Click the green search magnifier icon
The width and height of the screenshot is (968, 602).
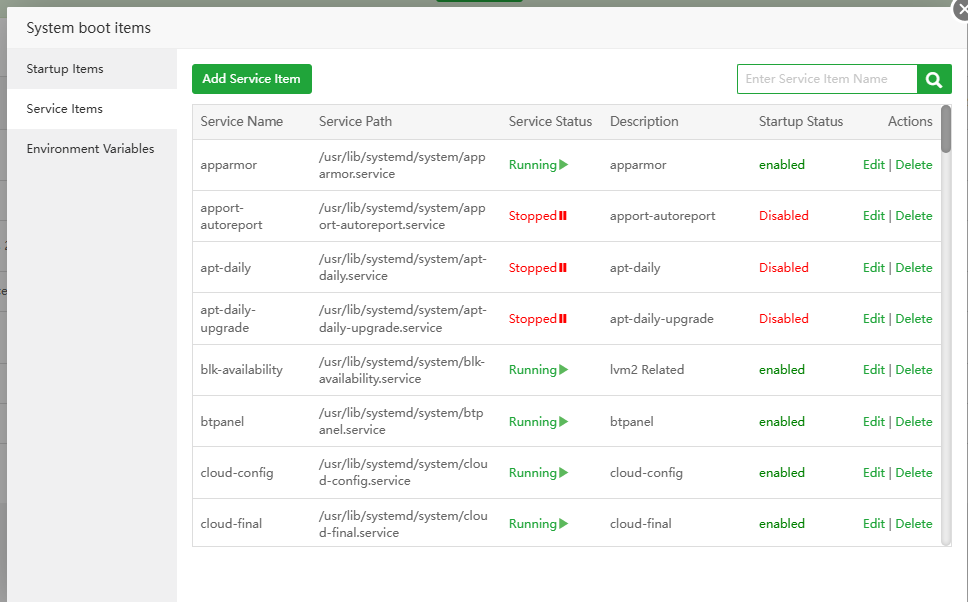point(934,79)
